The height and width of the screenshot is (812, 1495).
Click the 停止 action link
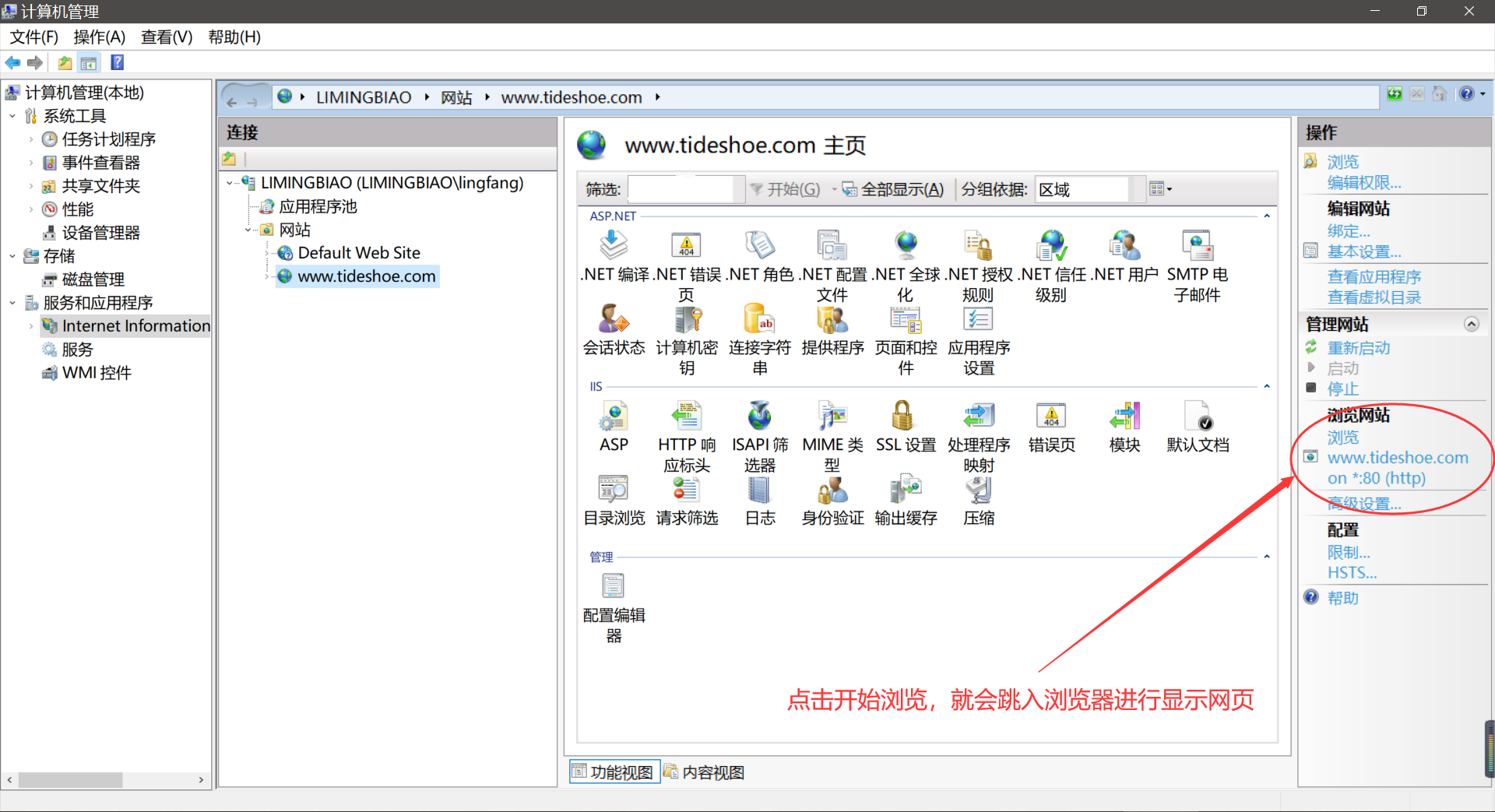[1342, 388]
